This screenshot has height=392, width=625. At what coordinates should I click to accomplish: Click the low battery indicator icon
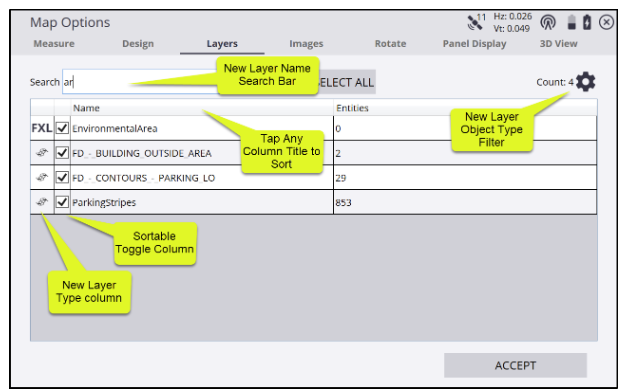coord(571,22)
